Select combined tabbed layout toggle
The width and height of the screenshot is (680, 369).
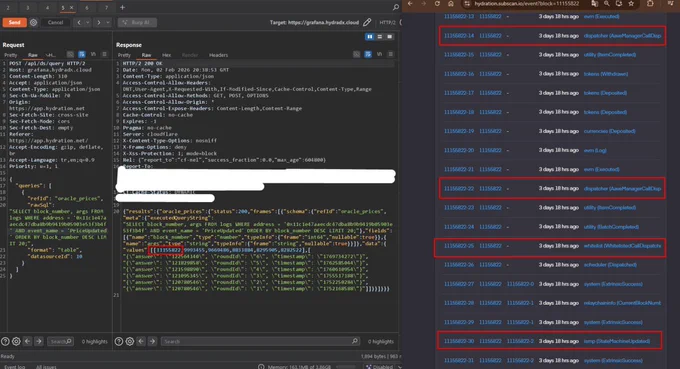tap(389, 37)
